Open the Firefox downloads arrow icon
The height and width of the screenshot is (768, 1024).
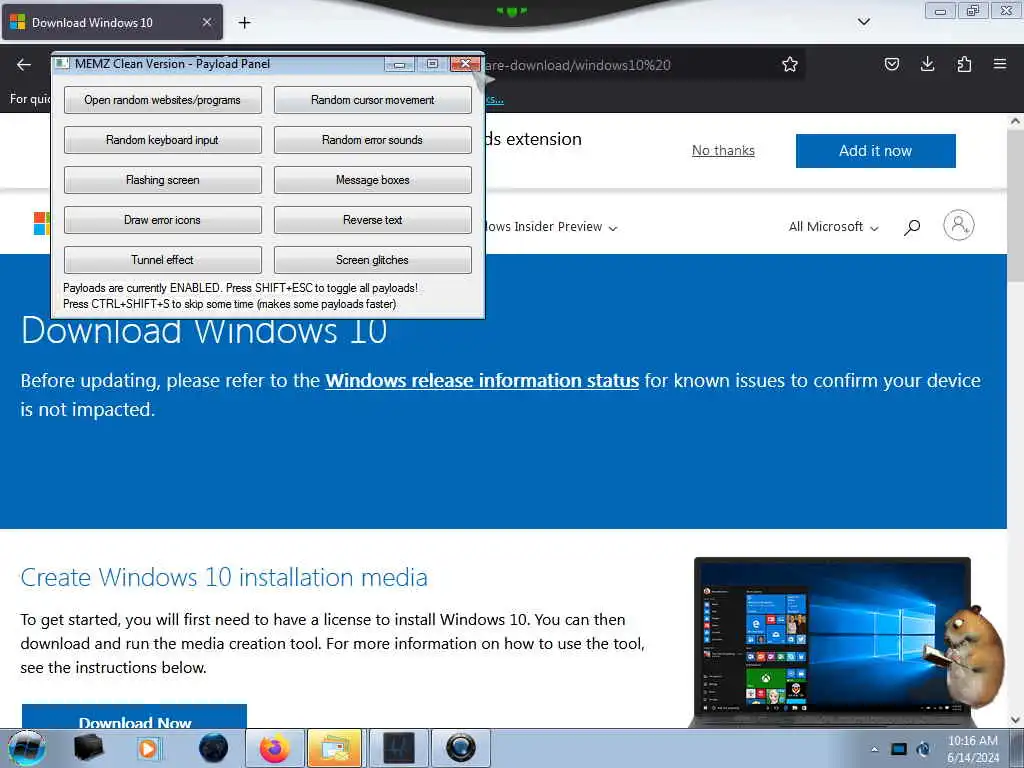click(927, 64)
